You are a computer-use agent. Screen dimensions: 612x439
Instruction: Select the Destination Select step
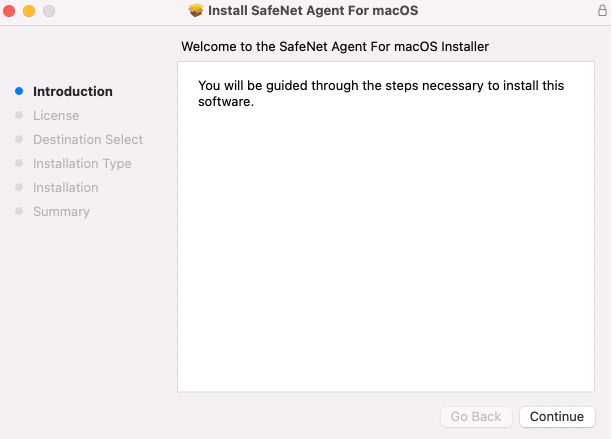click(x=88, y=139)
